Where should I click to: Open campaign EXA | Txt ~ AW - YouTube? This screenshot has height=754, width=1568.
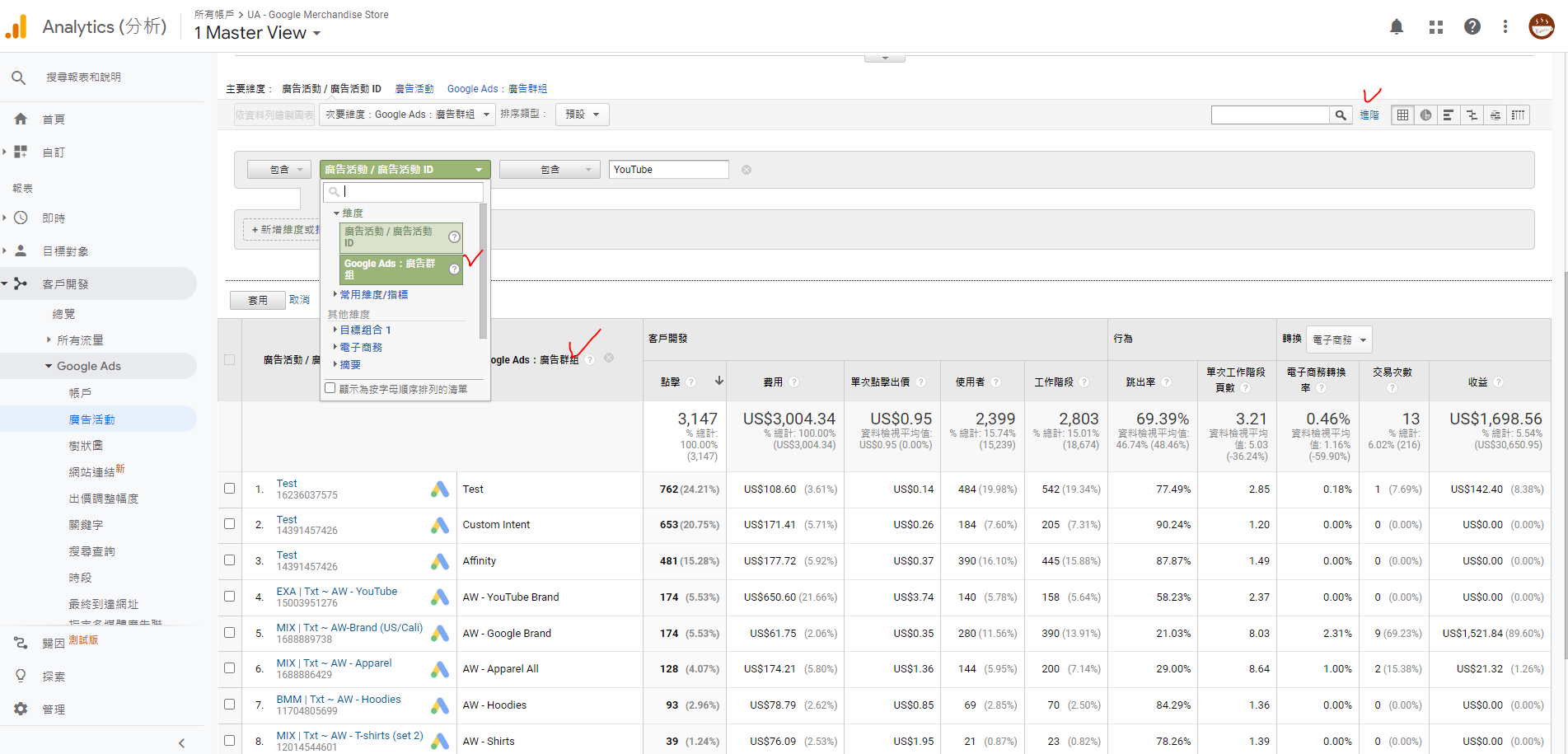coord(337,591)
